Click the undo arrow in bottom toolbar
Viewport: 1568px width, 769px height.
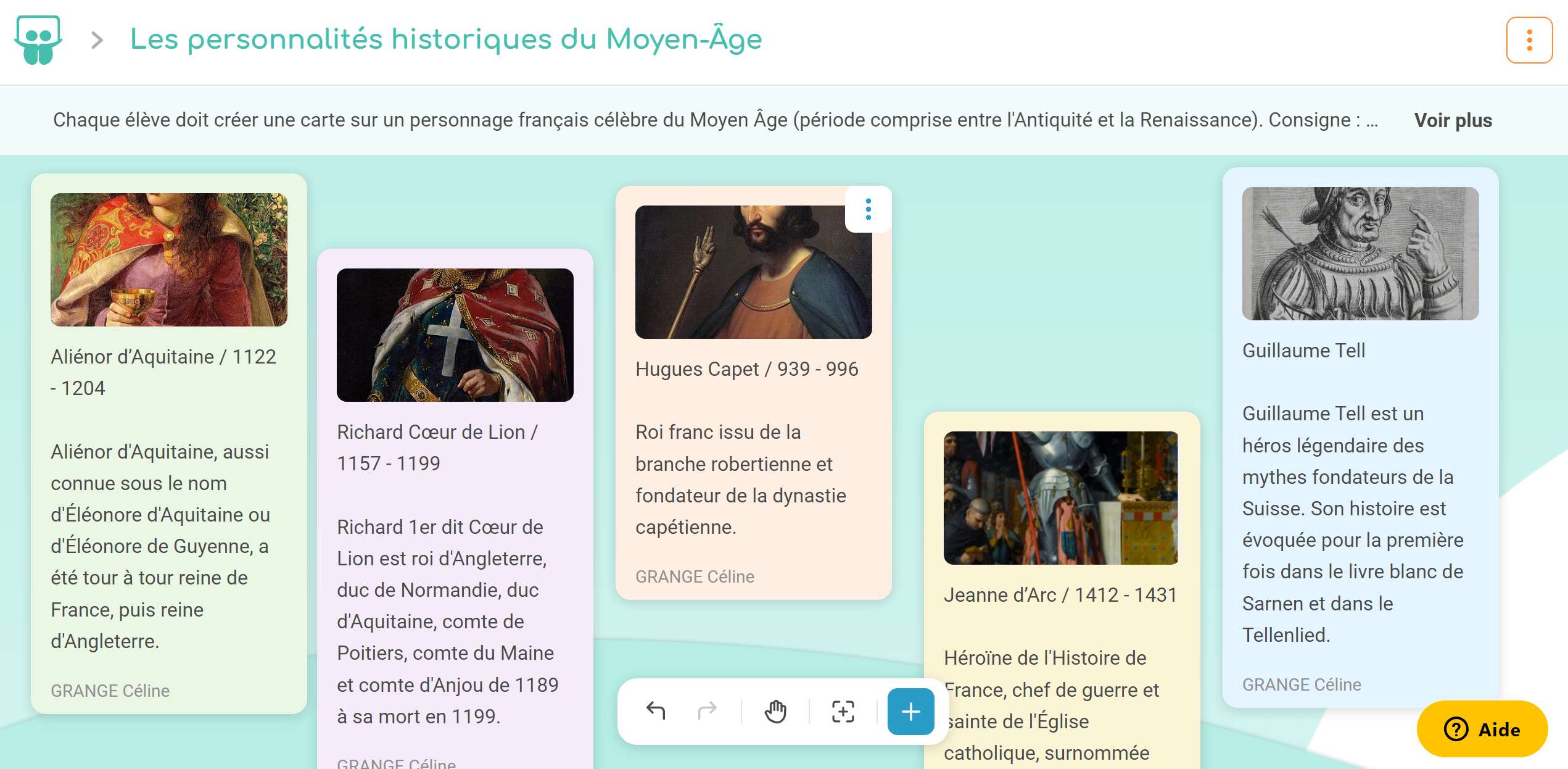[656, 711]
